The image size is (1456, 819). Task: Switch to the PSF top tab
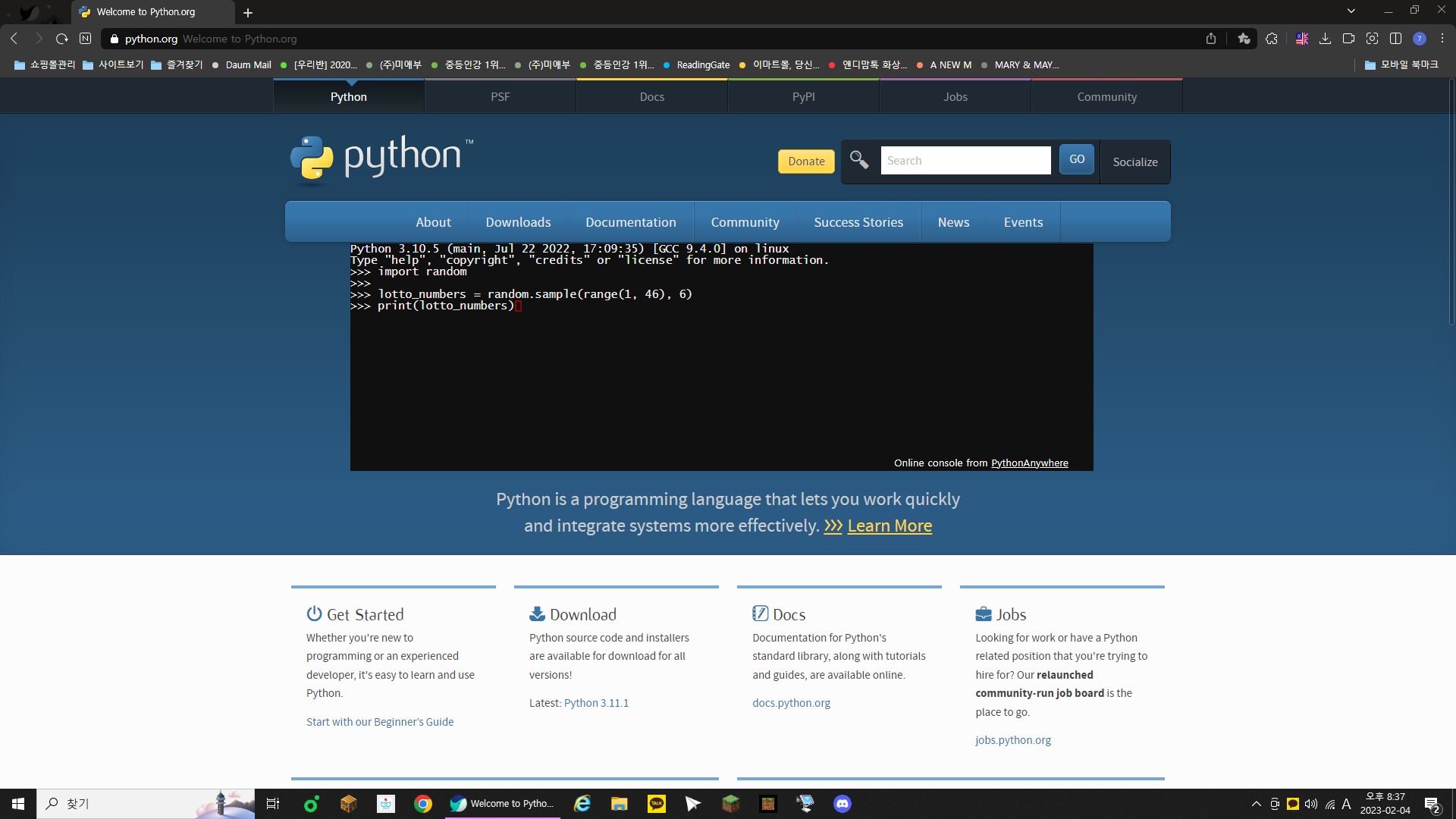point(500,97)
